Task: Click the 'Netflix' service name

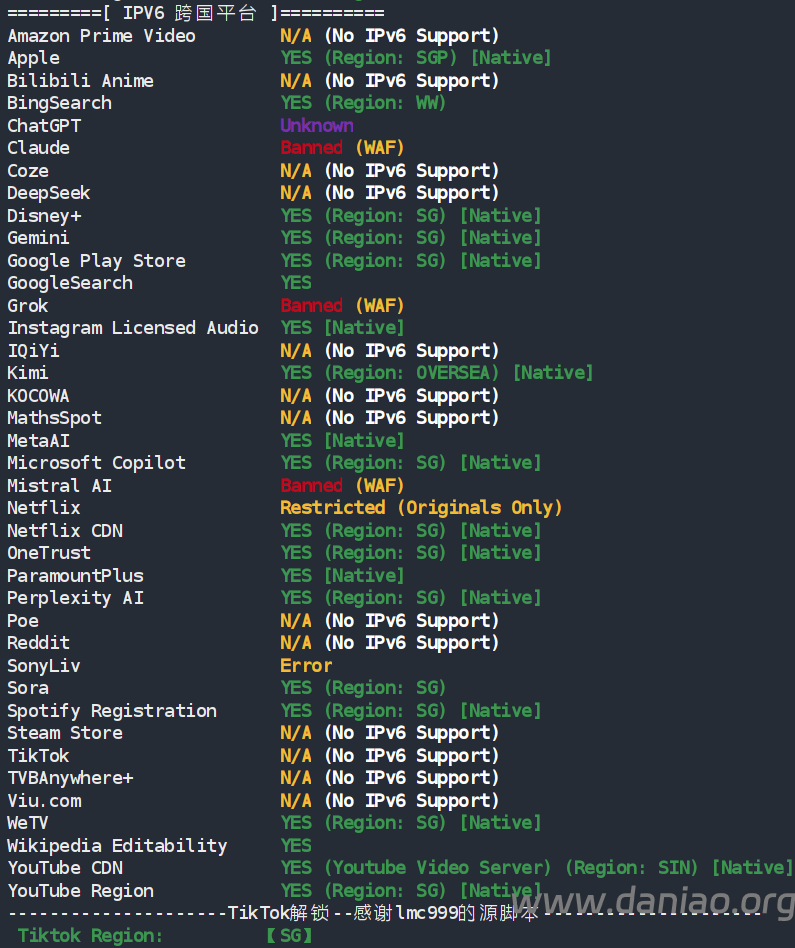Action: point(44,508)
